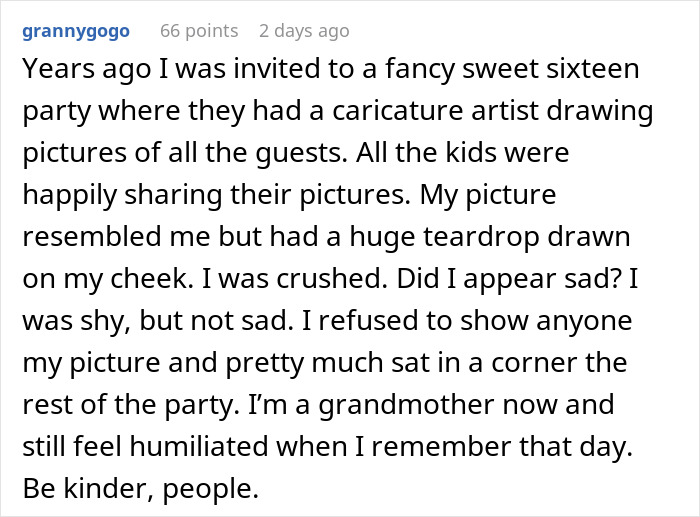Image resolution: width=700 pixels, height=517 pixels.
Task: Open the grannygogo user profile
Action: 76,31
